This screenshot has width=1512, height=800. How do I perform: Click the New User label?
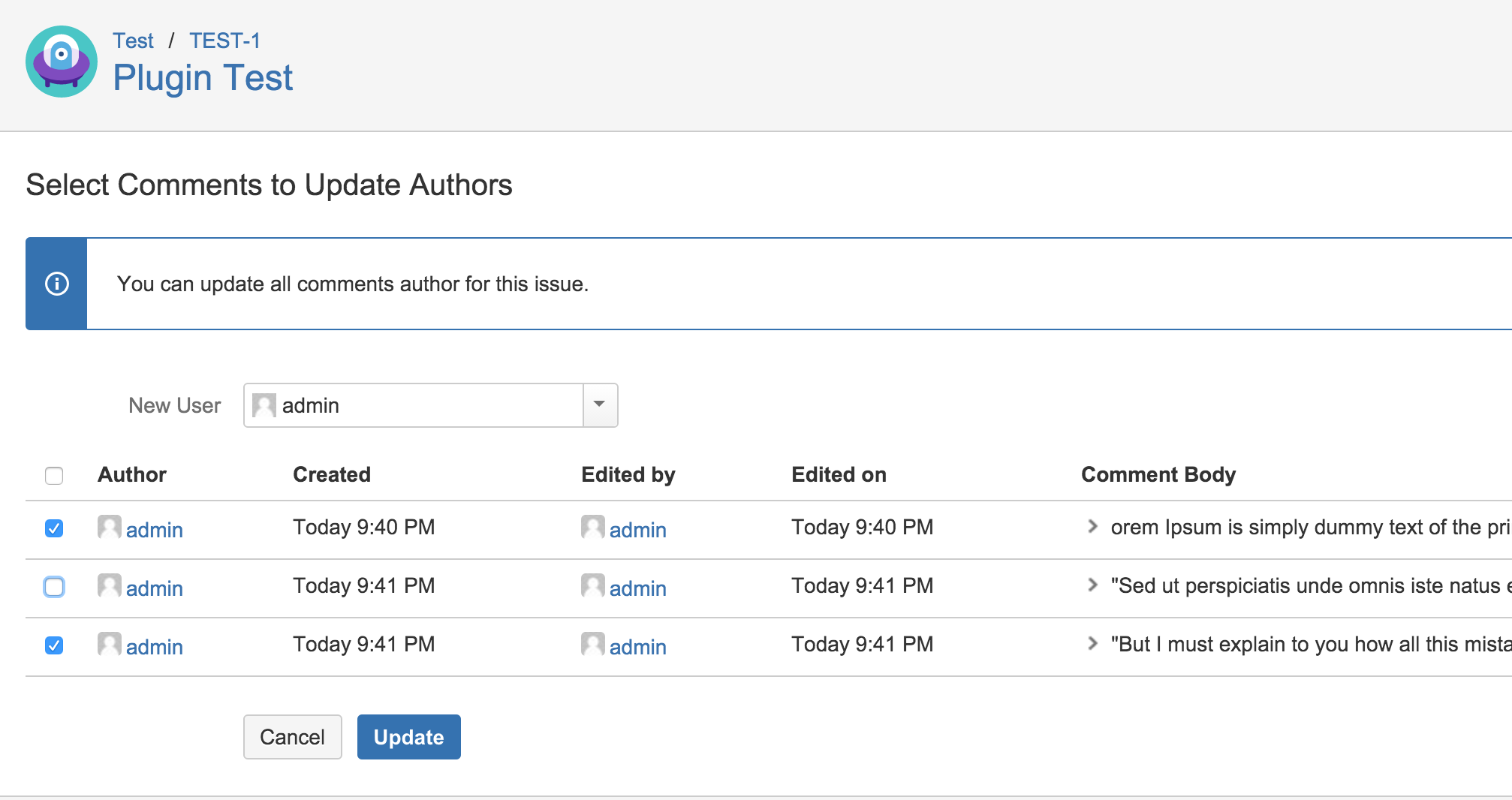[x=175, y=405]
